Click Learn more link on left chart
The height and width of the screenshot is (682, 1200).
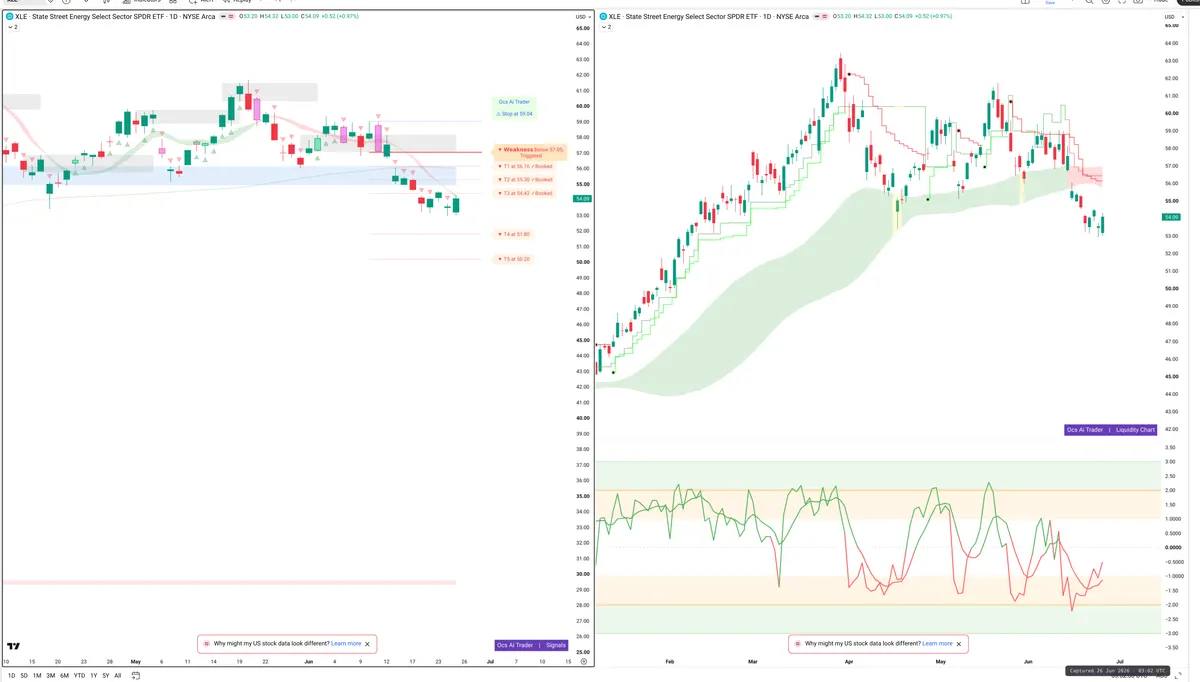[x=346, y=644]
